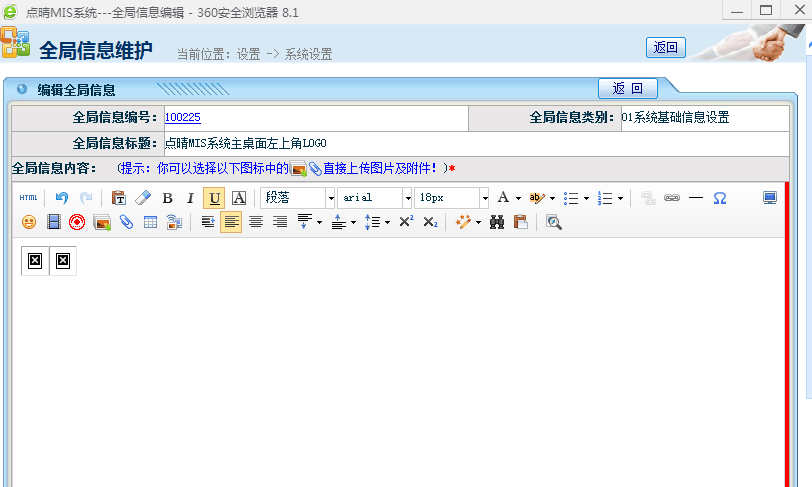Switch to HTML source view
The width and height of the screenshot is (812, 487).
coord(28,198)
